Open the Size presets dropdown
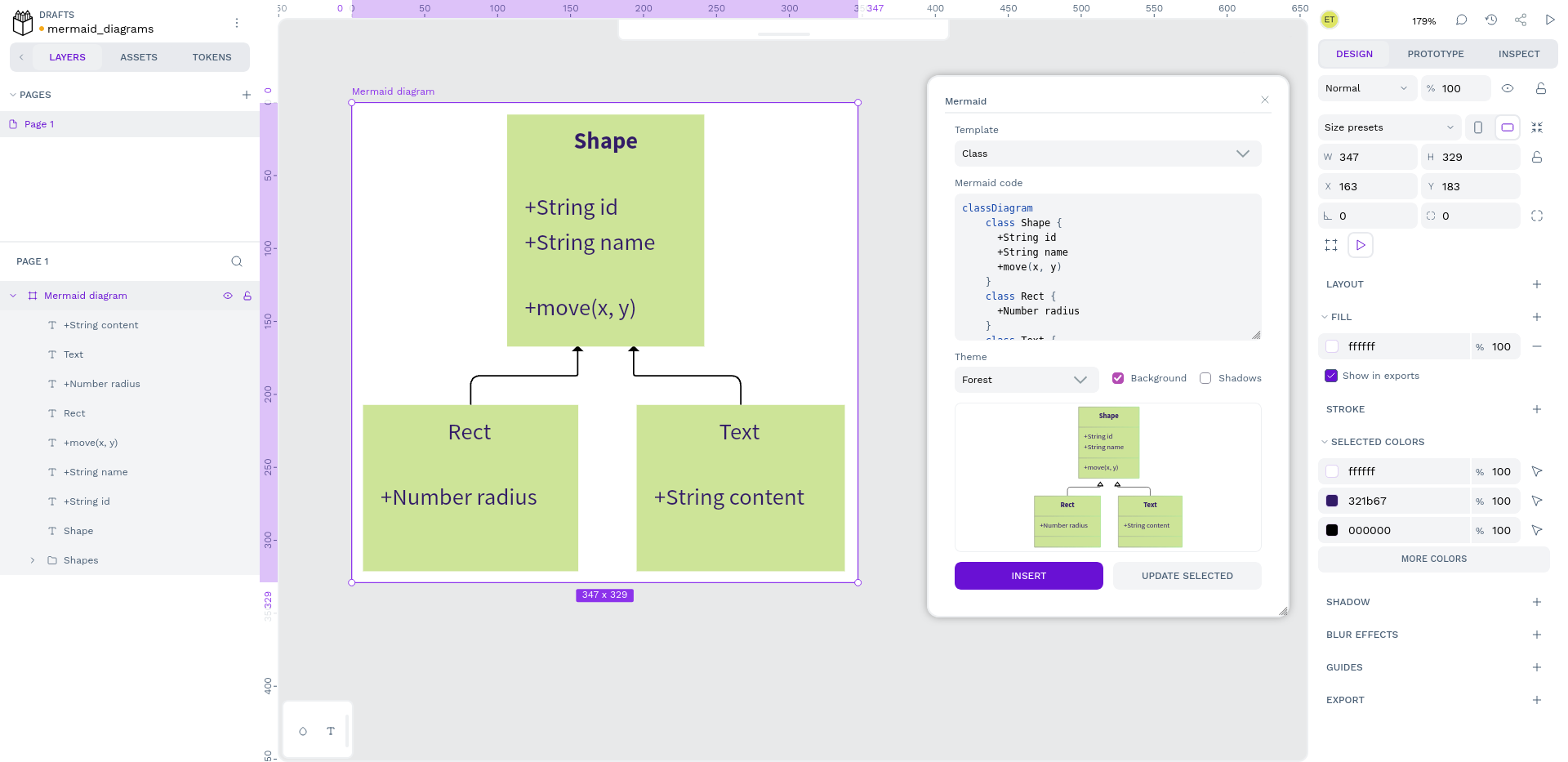 1389,127
